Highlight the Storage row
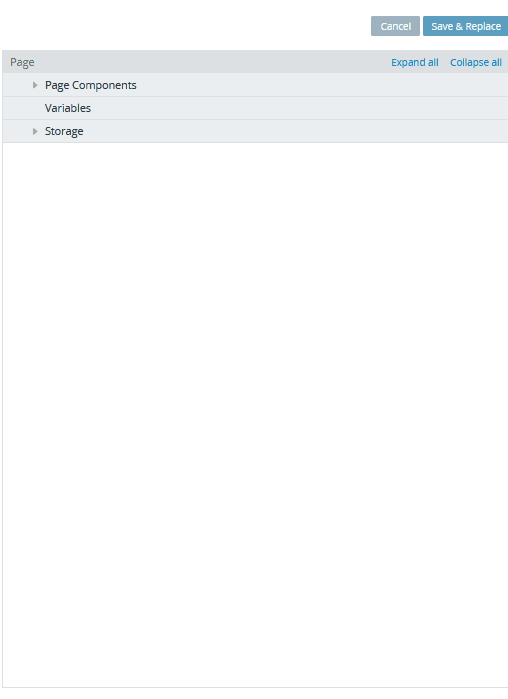 pyautogui.click(x=255, y=132)
